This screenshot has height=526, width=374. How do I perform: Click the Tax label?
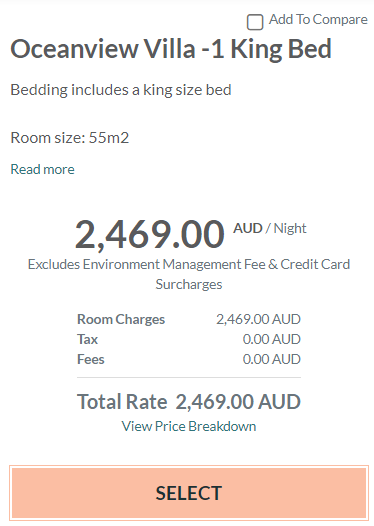87,339
